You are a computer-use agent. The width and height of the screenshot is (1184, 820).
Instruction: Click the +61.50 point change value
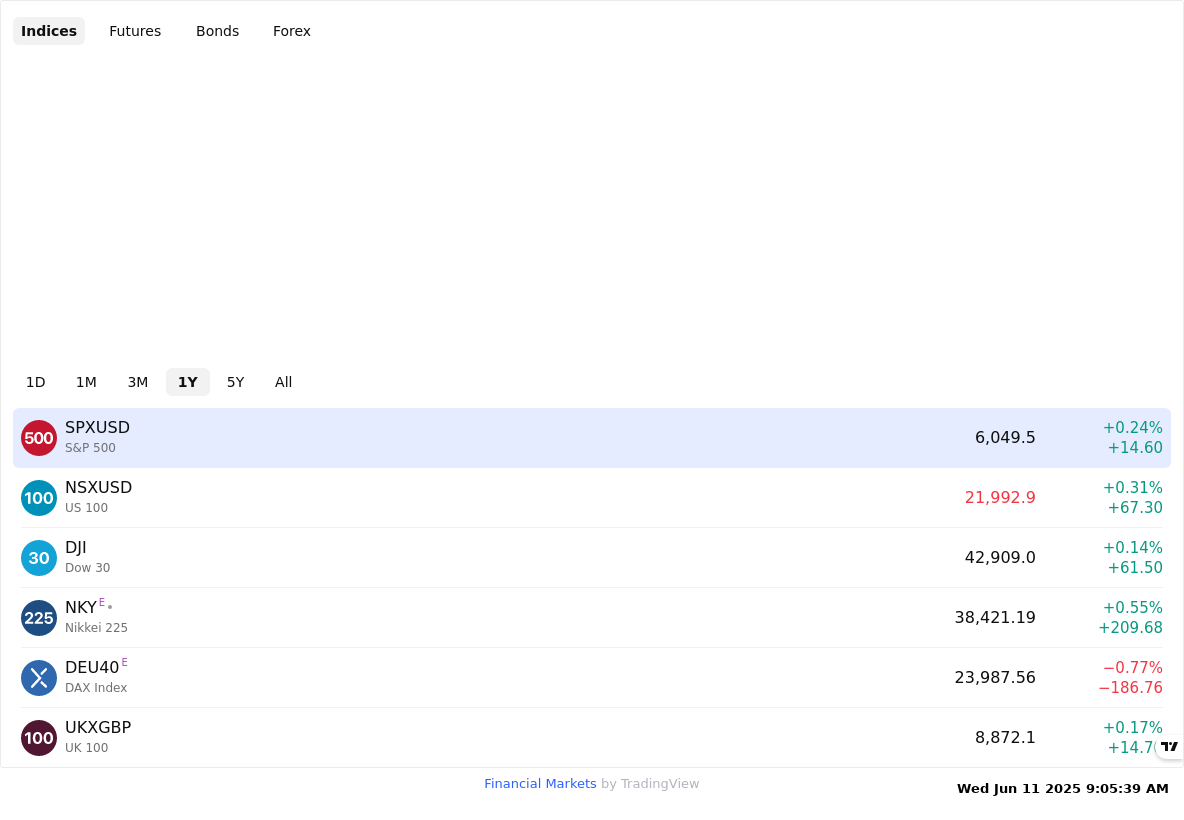1135,568
